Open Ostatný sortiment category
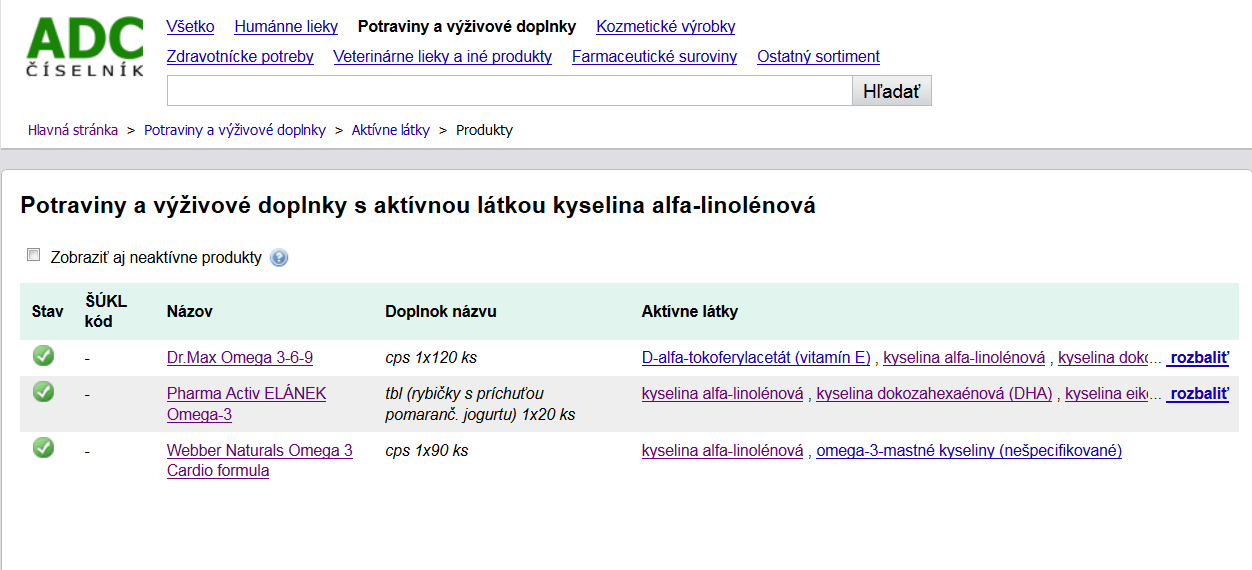Image resolution: width=1252 pixels, height=570 pixels. [819, 57]
